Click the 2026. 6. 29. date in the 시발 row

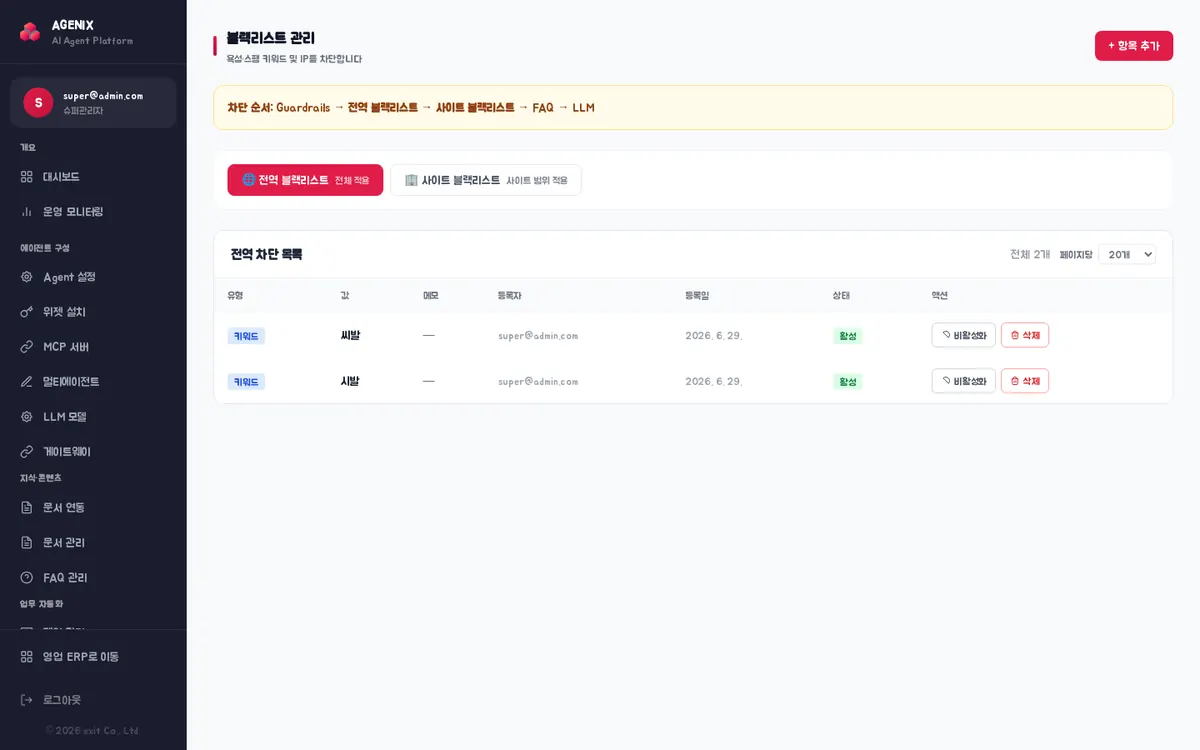(714, 382)
